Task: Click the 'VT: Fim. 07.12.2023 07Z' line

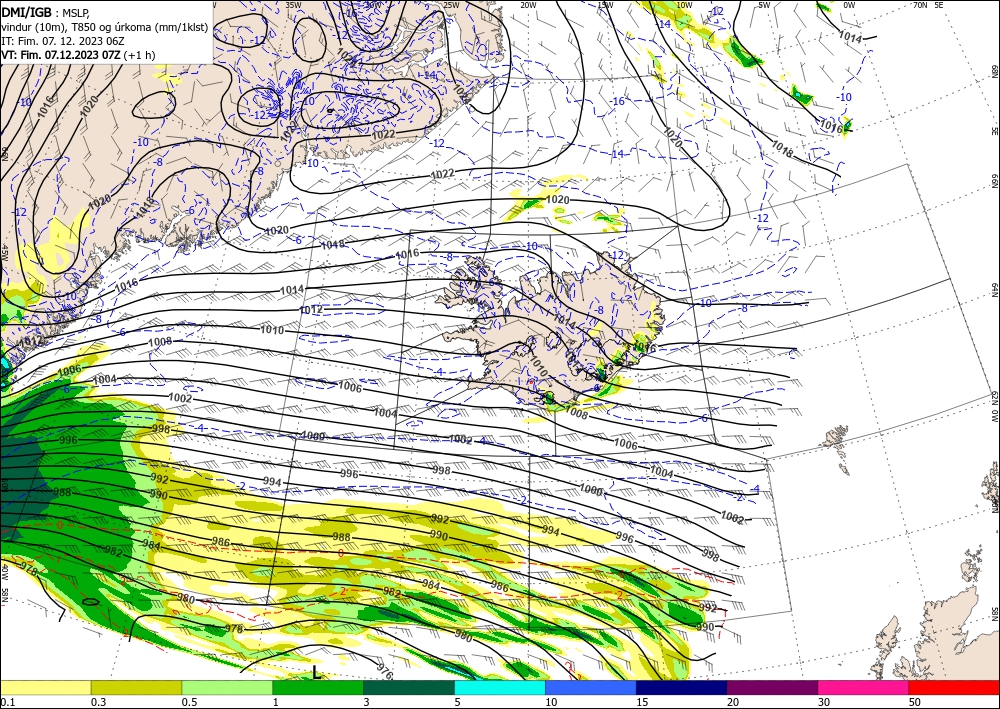Action: [x=61, y=55]
